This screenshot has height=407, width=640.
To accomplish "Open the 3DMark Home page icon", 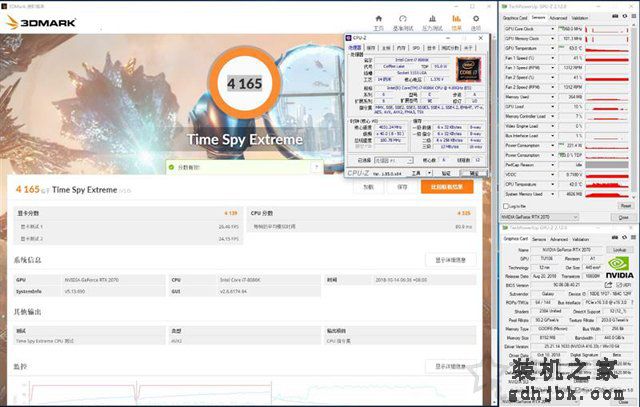I will click(x=378, y=19).
